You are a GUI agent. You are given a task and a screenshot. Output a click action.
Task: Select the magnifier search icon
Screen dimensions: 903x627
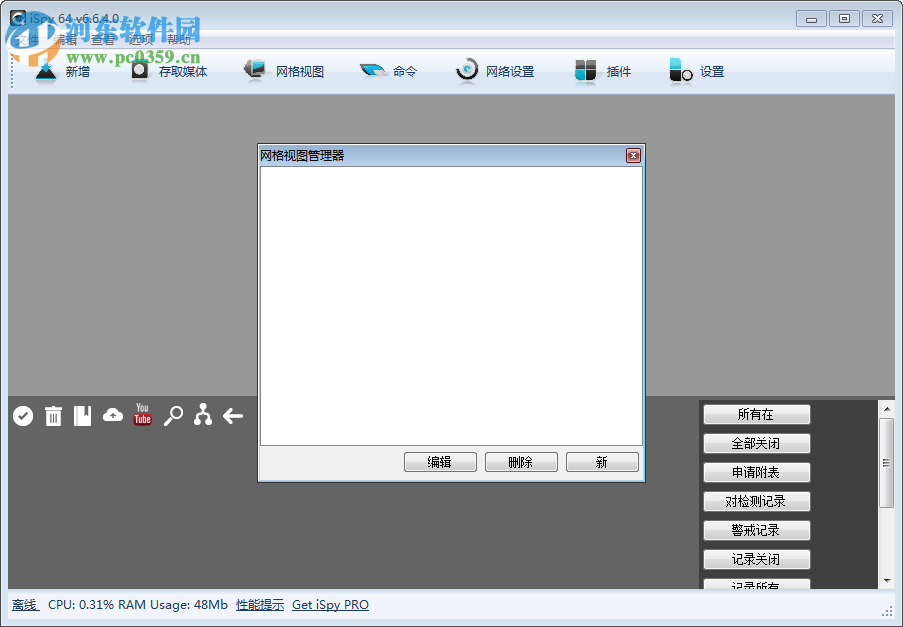point(172,415)
